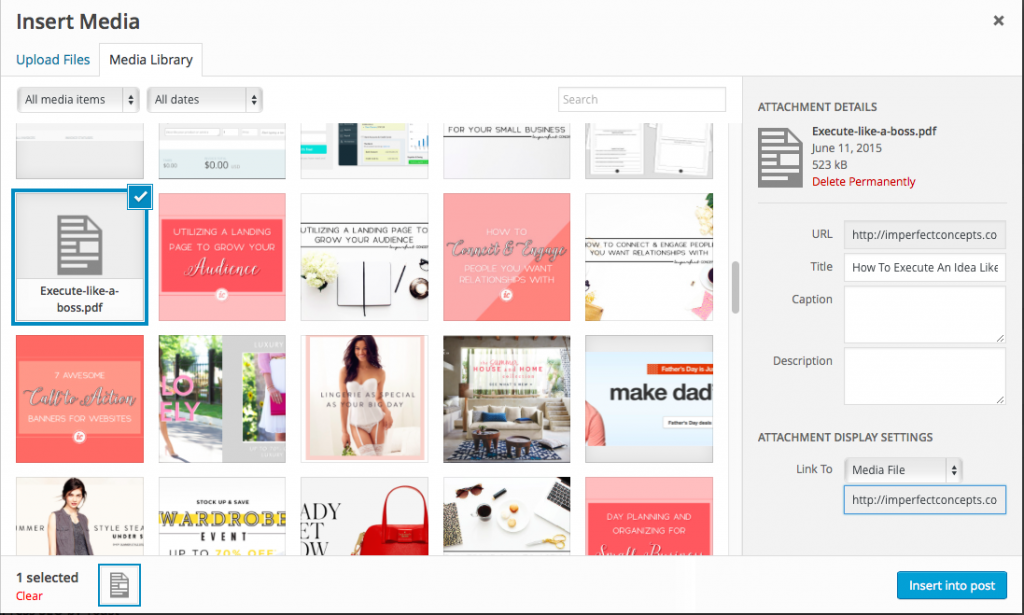Select pink Utilizing a Landing Page Audience image
Image resolution: width=1024 pixels, height=615 pixels.
pyautogui.click(x=222, y=257)
